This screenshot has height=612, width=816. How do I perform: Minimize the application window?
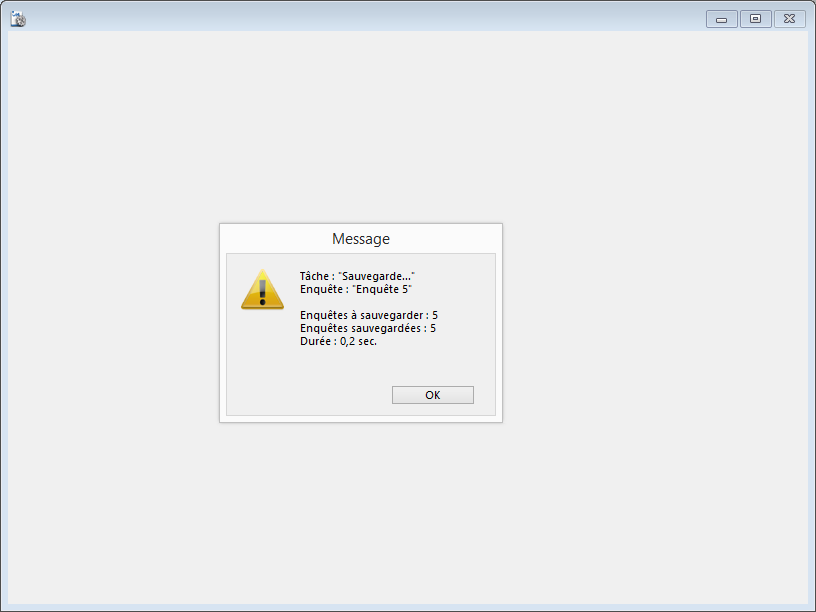click(x=721, y=19)
